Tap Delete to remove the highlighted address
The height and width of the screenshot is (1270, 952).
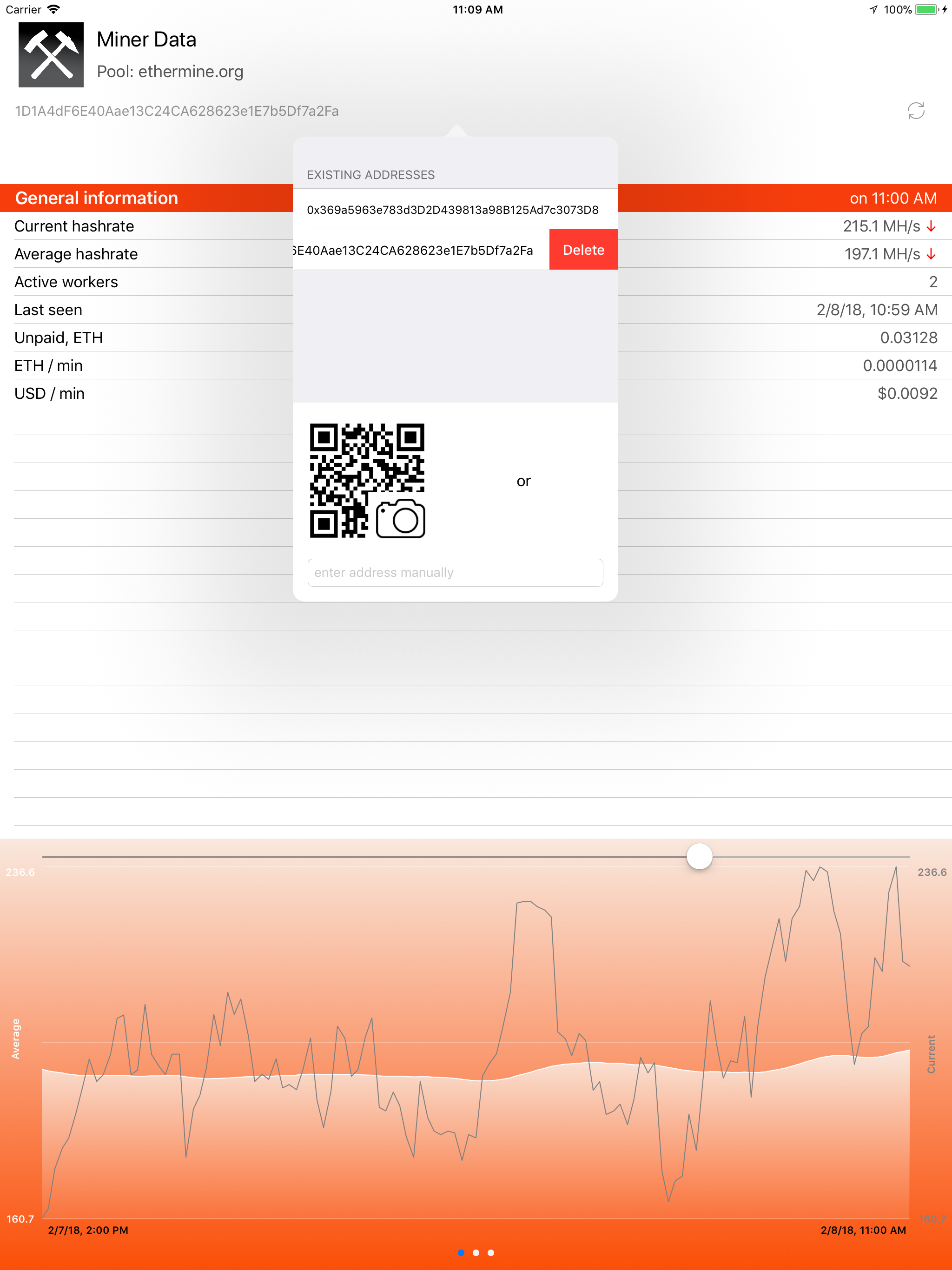coord(583,249)
